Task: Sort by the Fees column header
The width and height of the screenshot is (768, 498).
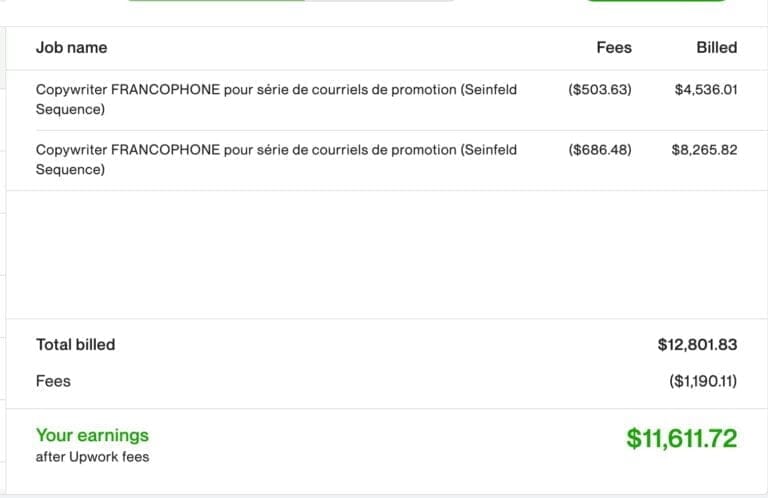Action: [613, 47]
